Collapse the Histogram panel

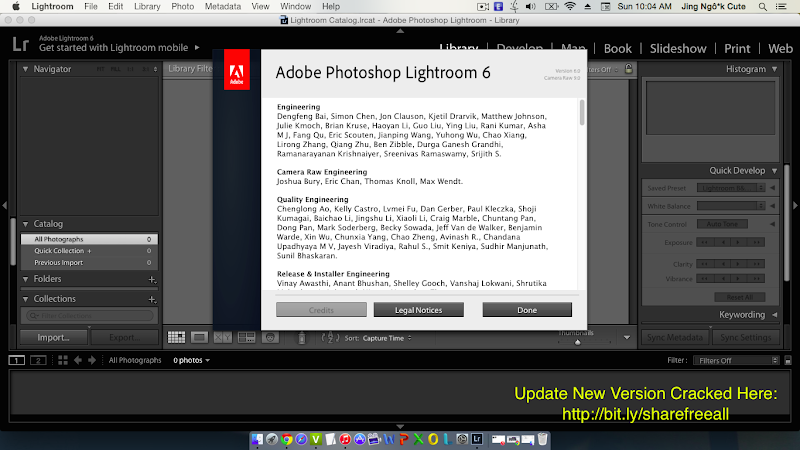coord(774,69)
